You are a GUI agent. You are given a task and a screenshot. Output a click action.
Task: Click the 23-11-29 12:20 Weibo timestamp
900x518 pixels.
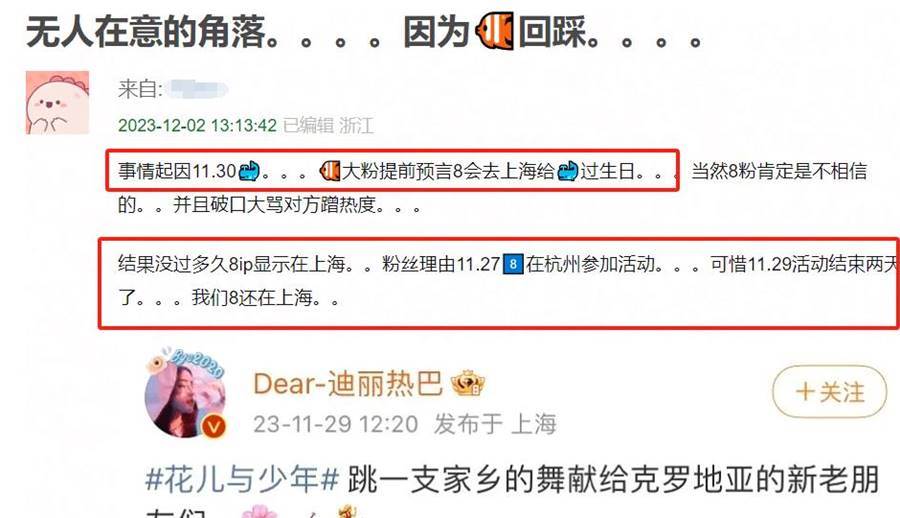click(x=336, y=424)
